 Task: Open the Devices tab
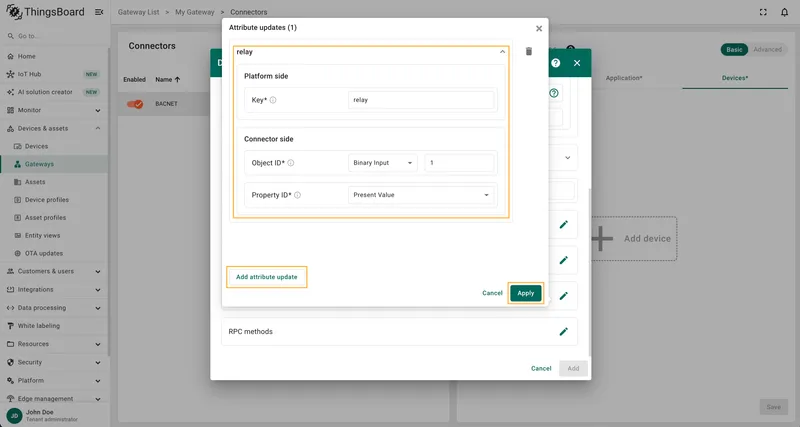point(735,78)
